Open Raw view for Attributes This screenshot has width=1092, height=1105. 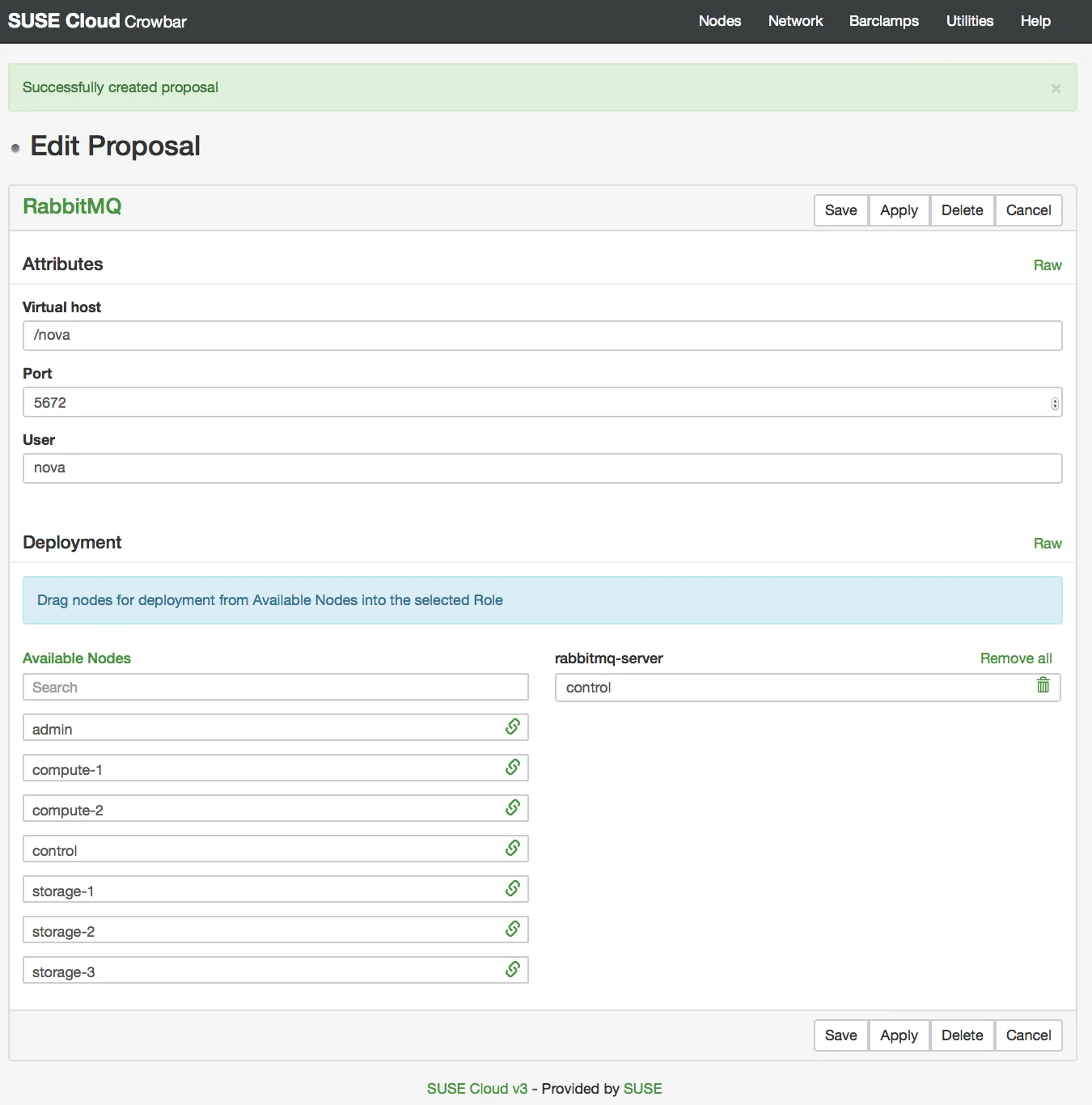click(1048, 265)
